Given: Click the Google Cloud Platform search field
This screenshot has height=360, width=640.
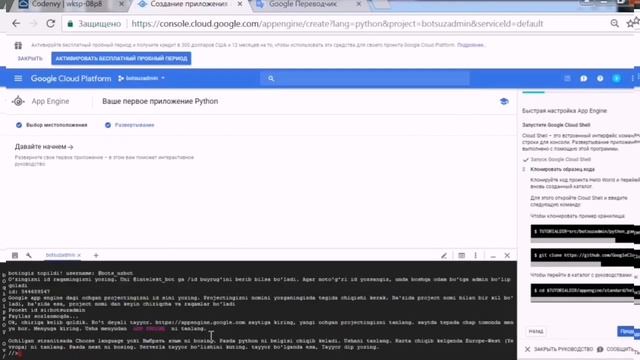Looking at the screenshot, I should [364, 78].
